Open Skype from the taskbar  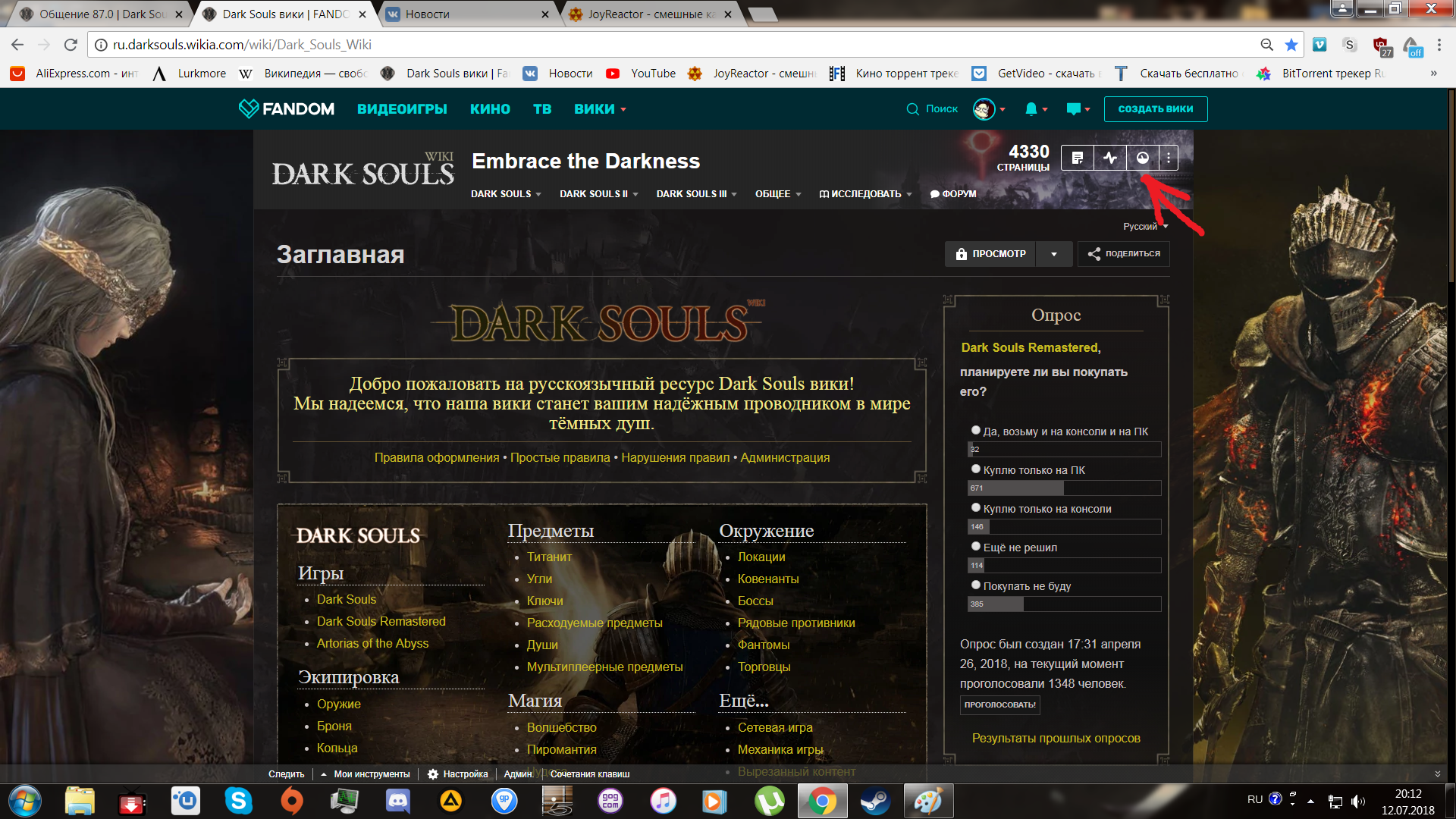pos(238,801)
